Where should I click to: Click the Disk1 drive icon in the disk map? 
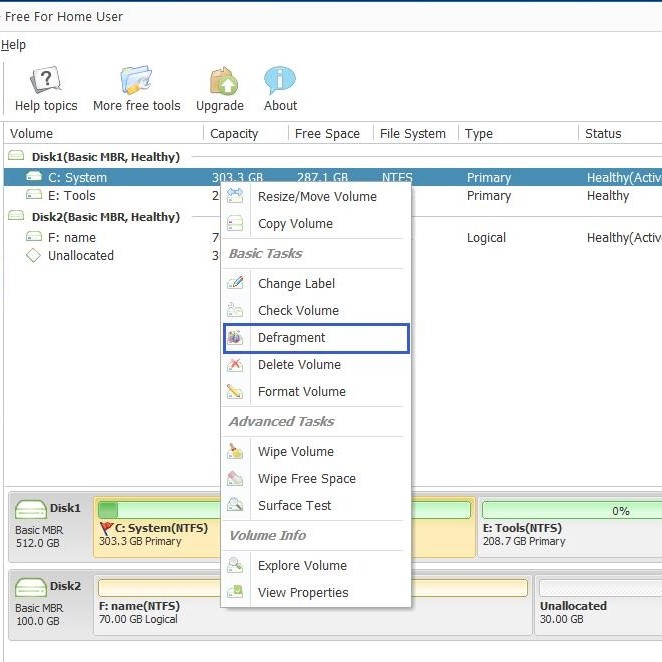click(x=30, y=510)
